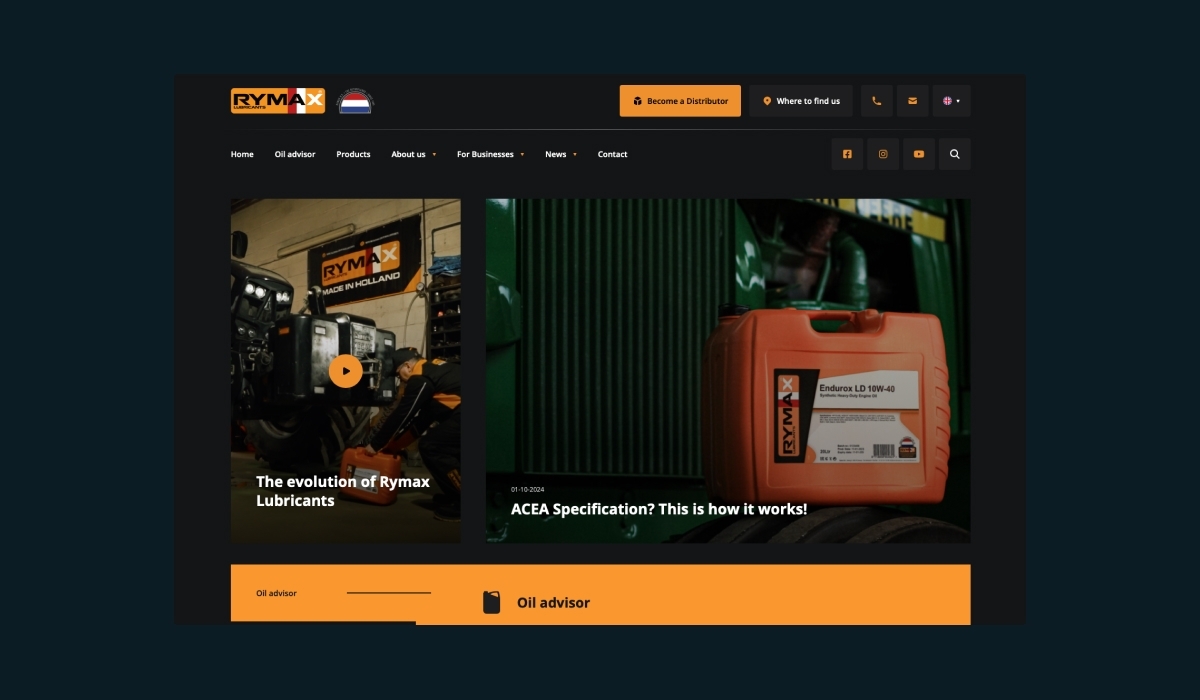Open the Rymax Instagram icon

(x=883, y=154)
